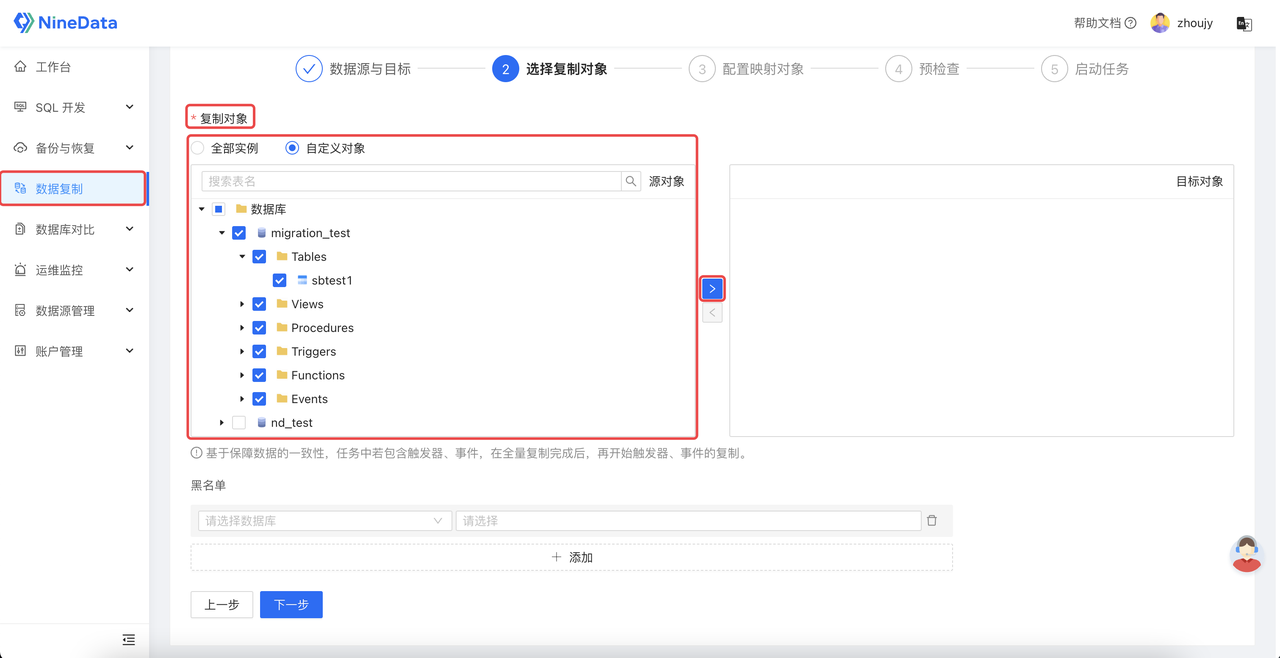
Task: Uncheck the Views checkbox
Action: point(259,304)
